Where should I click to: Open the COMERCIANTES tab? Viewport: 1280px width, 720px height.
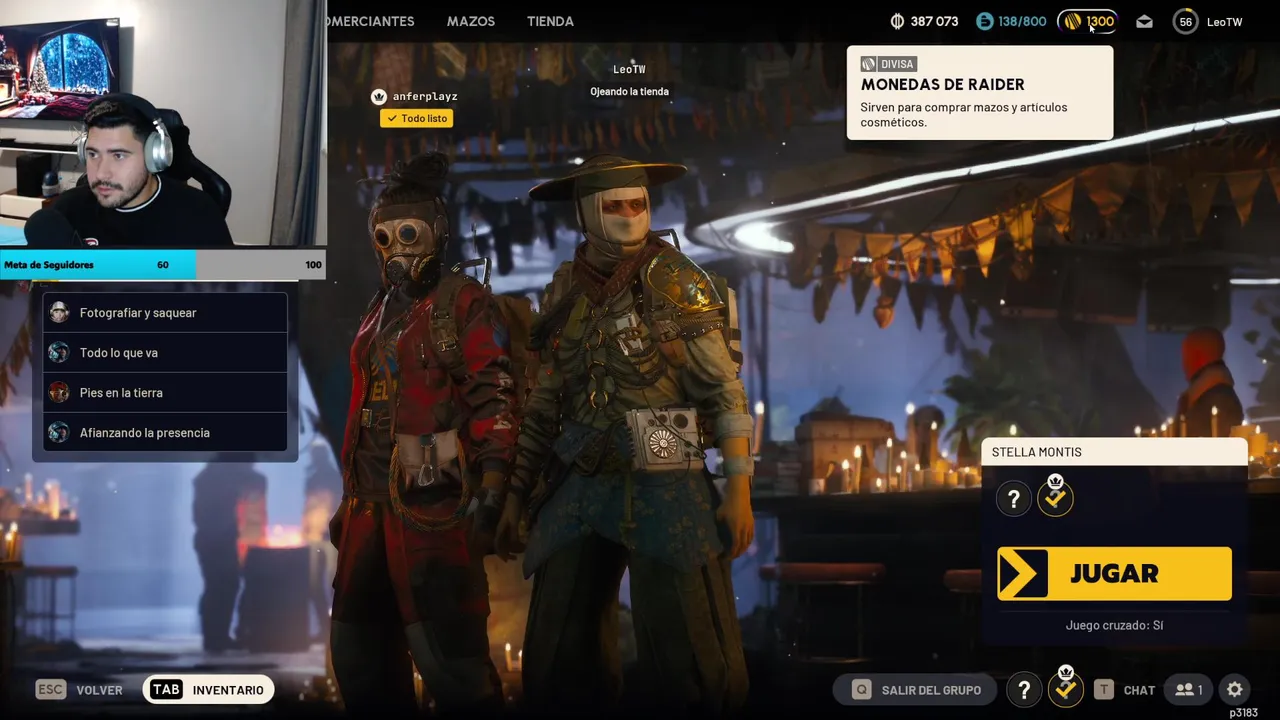coord(369,21)
